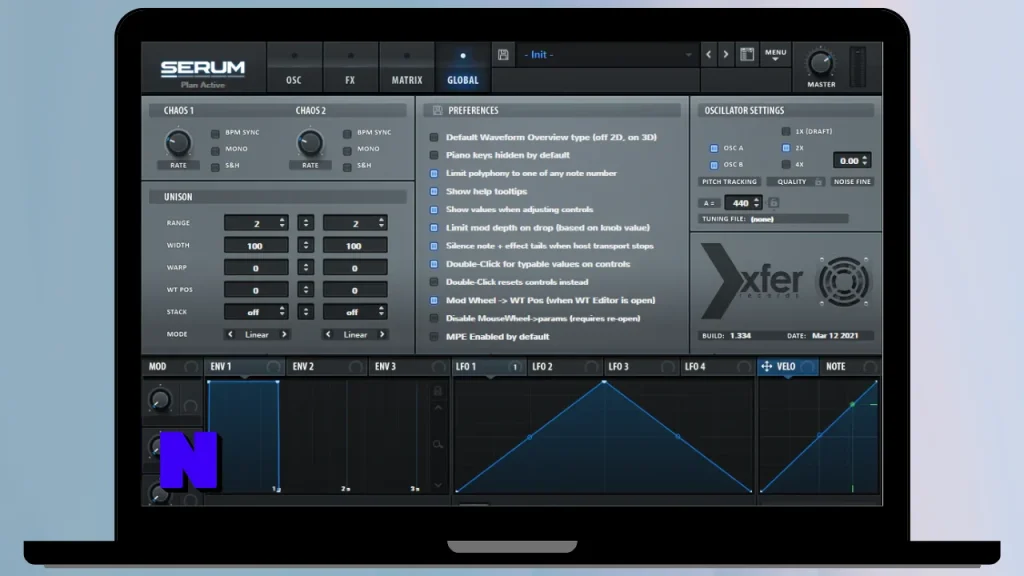Click the LFO 1 triangle peak point
Screen dimensions: 1024x576
pyautogui.click(x=604, y=382)
